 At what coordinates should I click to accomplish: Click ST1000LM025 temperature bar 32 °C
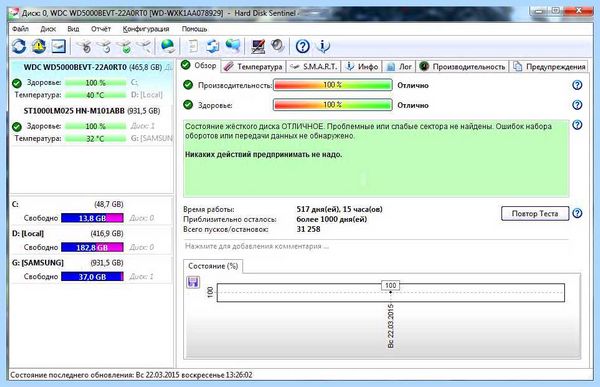tap(95, 139)
